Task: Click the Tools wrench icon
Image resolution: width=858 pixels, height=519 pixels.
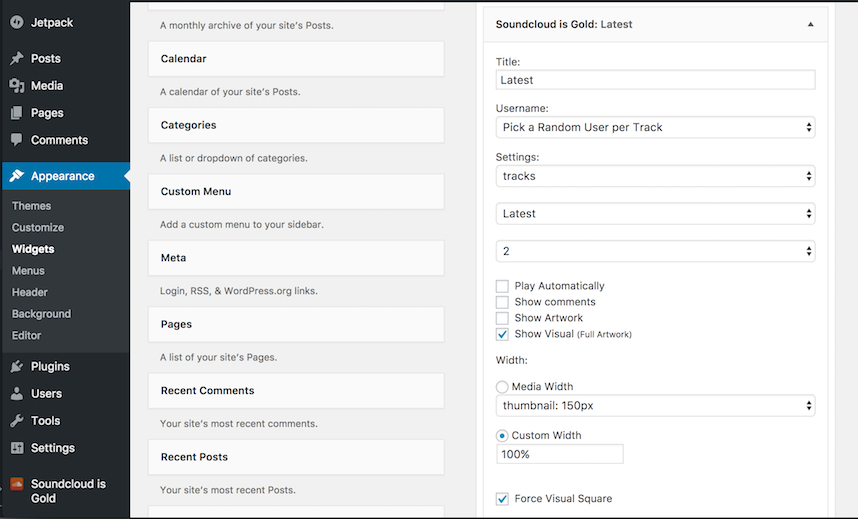Action: [x=17, y=420]
